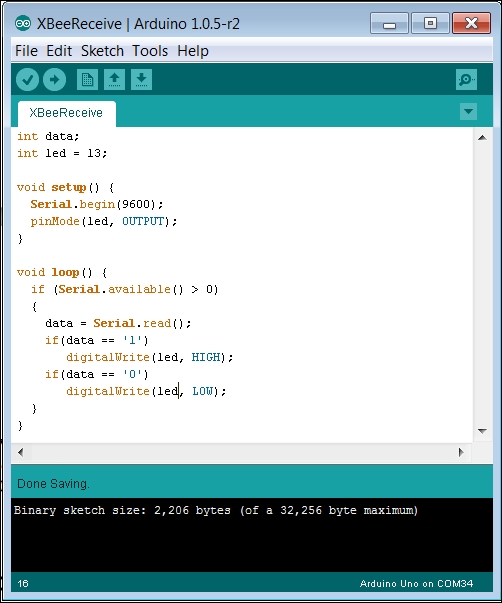This screenshot has height=603, width=502.
Task: Upload sketch with the right-arrow icon
Action: (x=54, y=80)
